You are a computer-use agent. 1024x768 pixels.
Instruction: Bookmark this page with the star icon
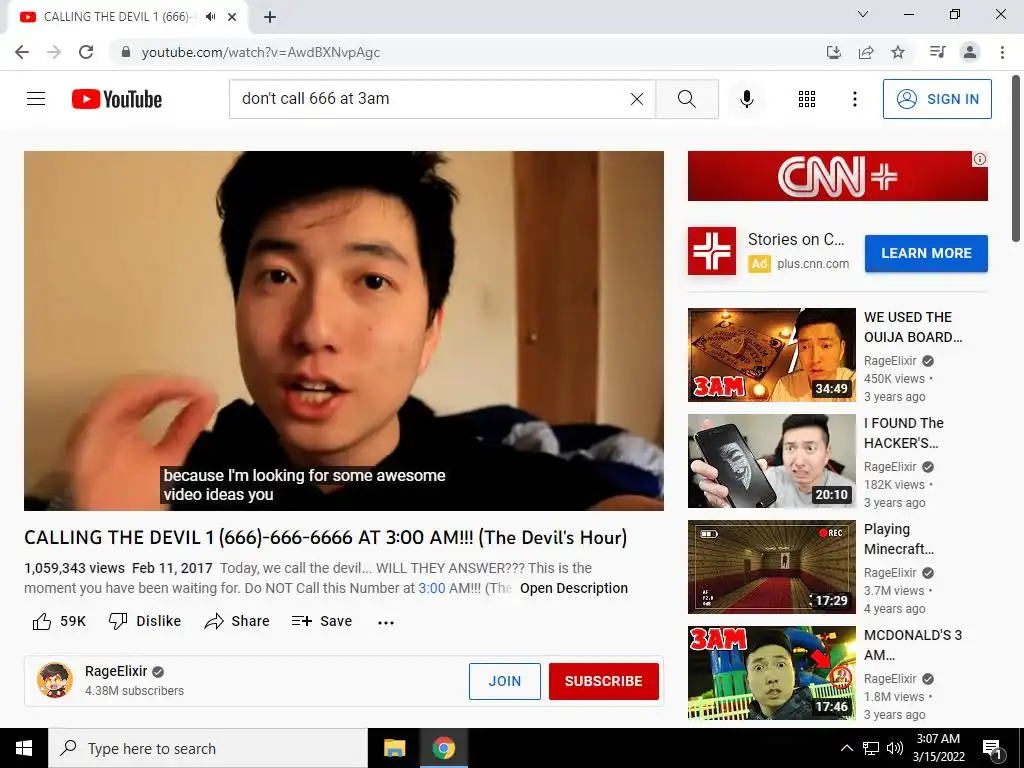click(x=898, y=52)
